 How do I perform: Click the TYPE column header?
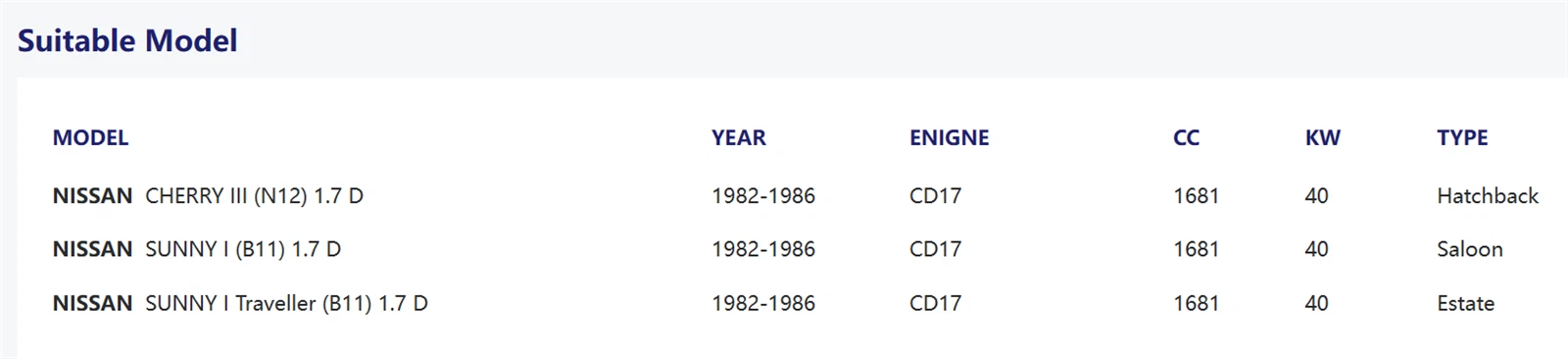point(1462,137)
